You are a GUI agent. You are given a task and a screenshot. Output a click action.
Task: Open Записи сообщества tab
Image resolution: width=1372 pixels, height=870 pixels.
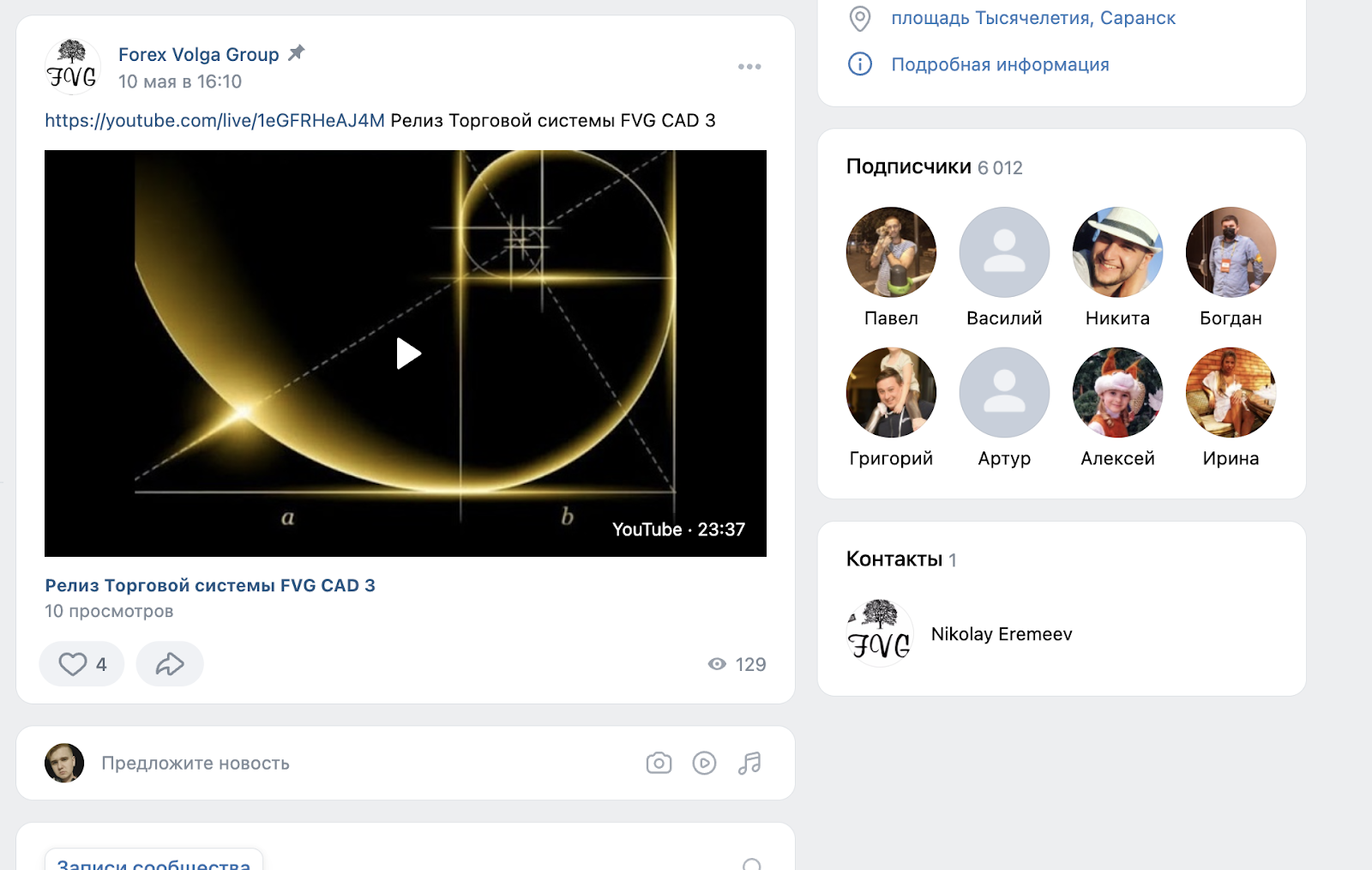click(153, 861)
